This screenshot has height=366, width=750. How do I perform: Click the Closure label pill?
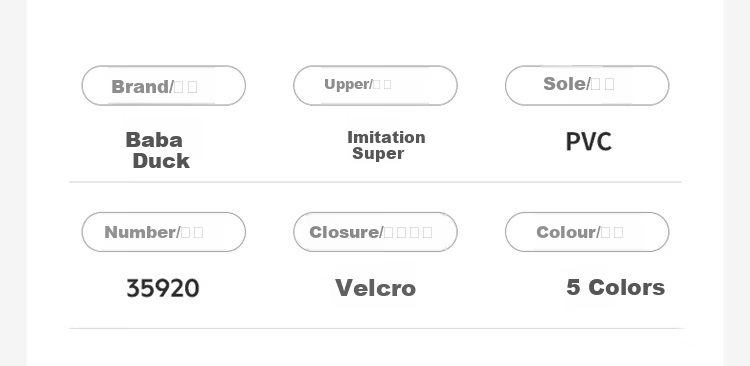pos(375,232)
